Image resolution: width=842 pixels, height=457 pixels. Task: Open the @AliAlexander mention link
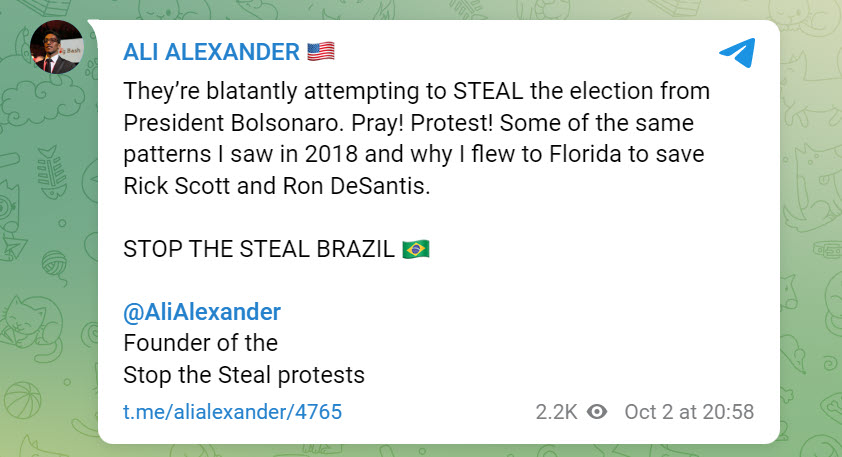(x=201, y=312)
